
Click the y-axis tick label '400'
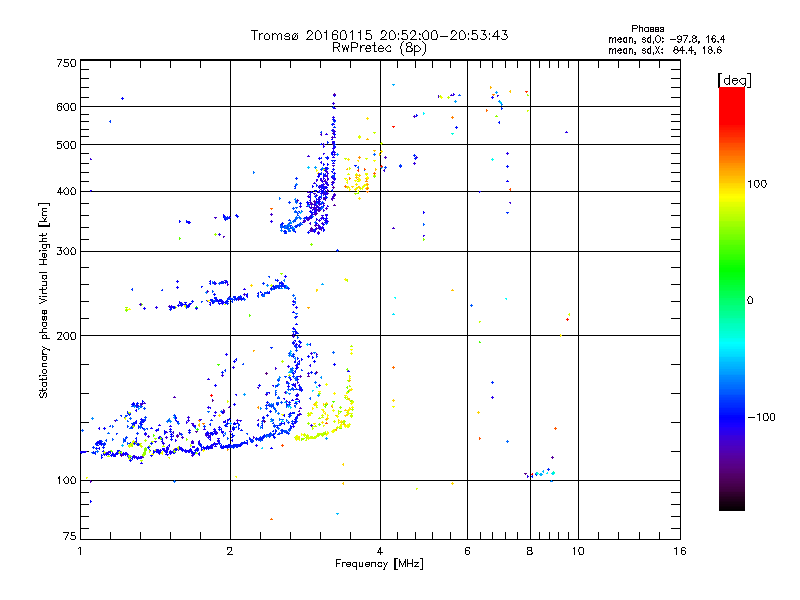click(67, 192)
